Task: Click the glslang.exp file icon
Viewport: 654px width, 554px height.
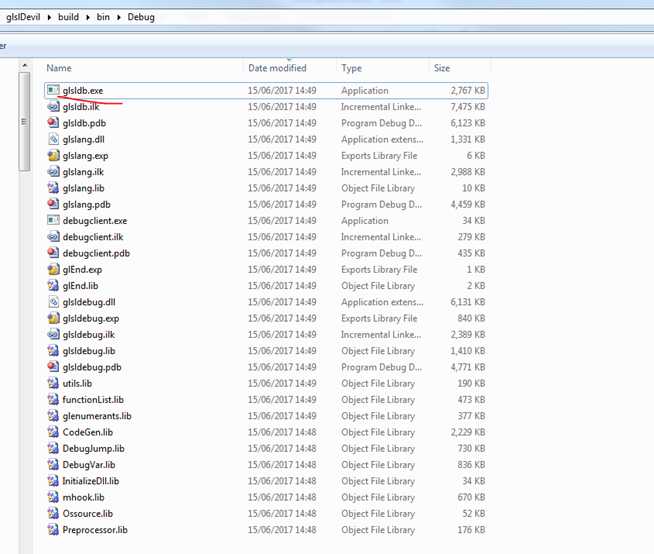Action: point(53,155)
